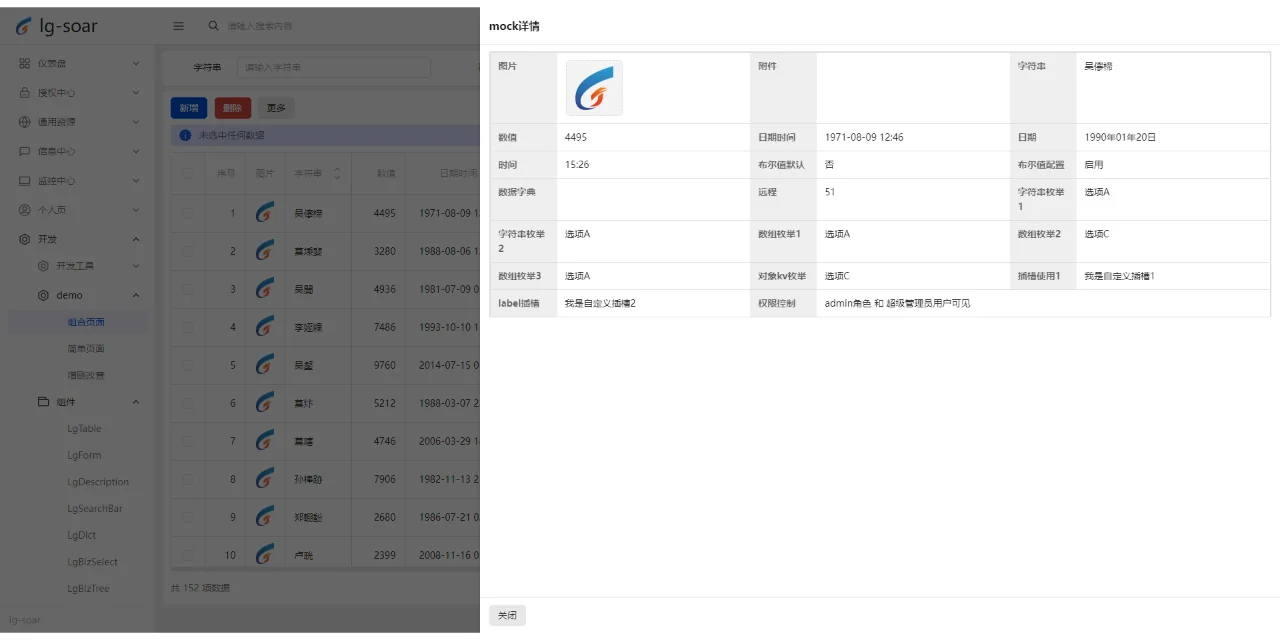The height and width of the screenshot is (640, 1280).
Task: Toggle the select-all checkbox in the table header
Action: click(x=188, y=173)
